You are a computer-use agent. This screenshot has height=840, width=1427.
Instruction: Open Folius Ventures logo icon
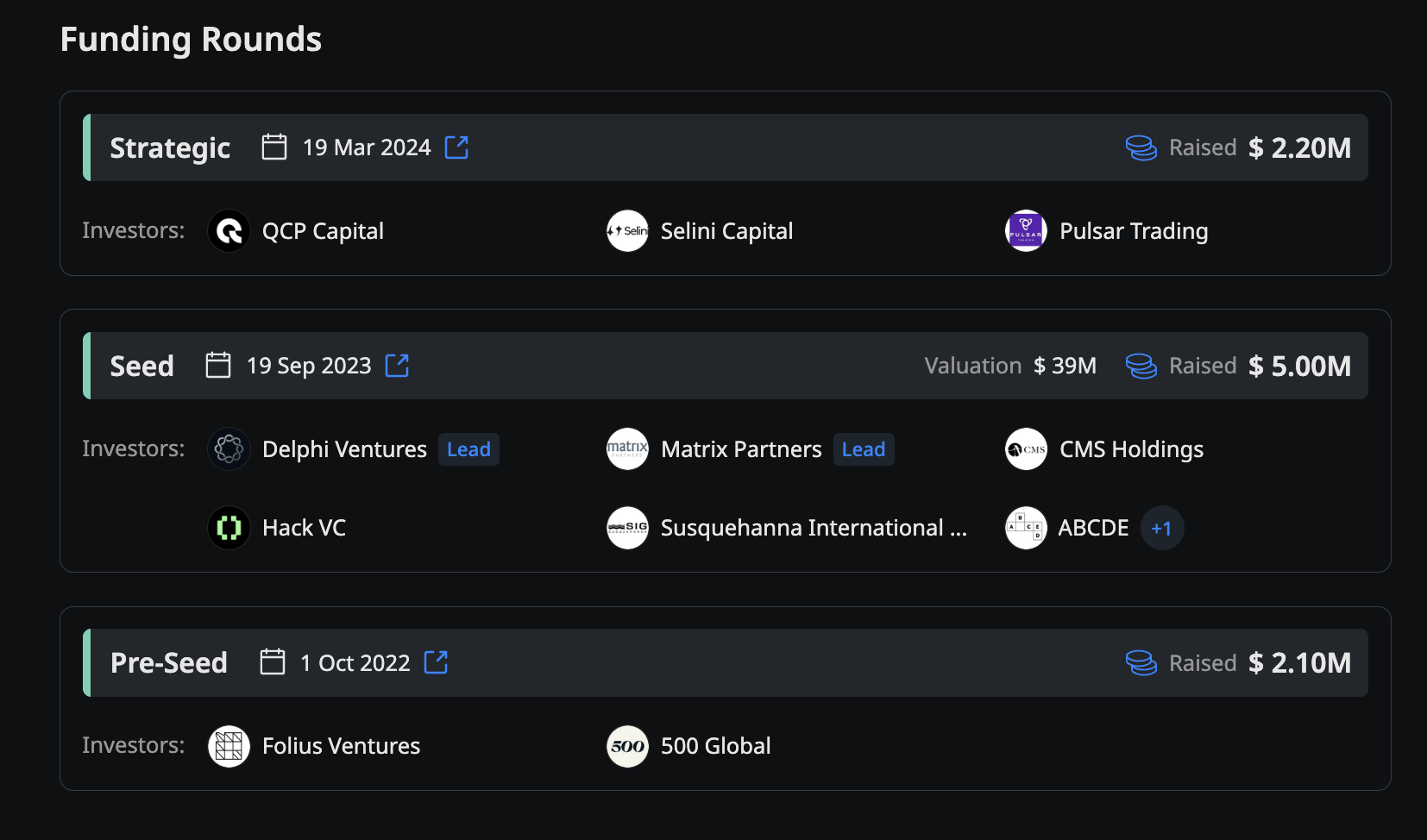coord(229,747)
